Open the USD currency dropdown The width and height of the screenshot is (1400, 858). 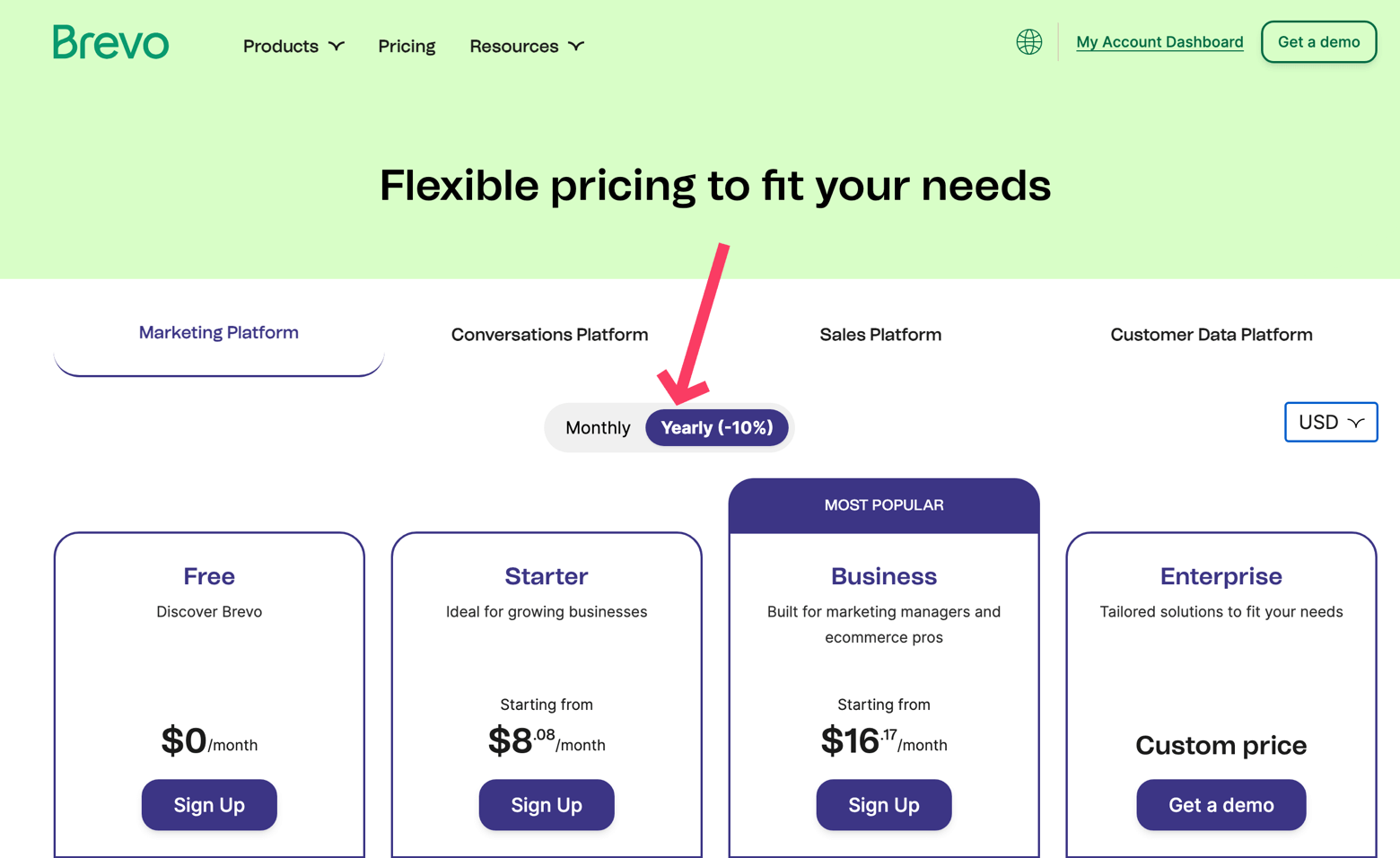coord(1331,422)
